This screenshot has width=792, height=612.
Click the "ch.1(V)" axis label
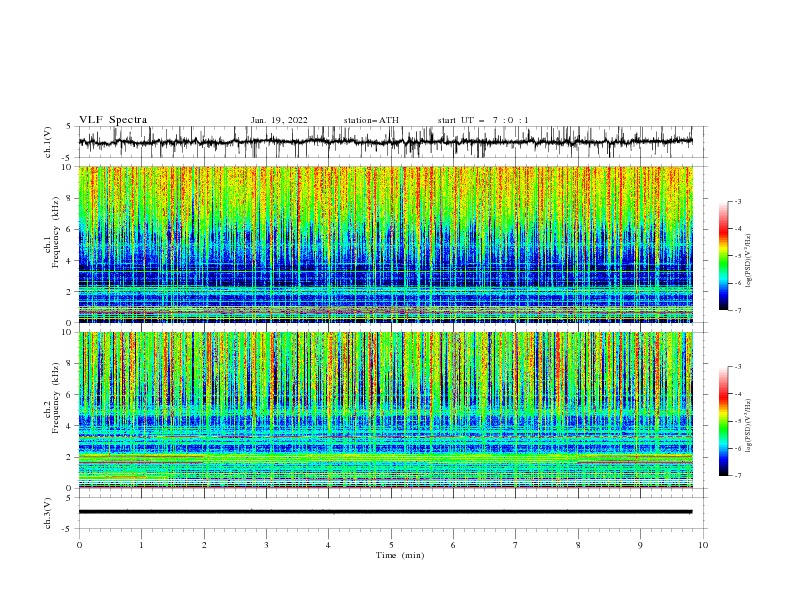[x=48, y=142]
